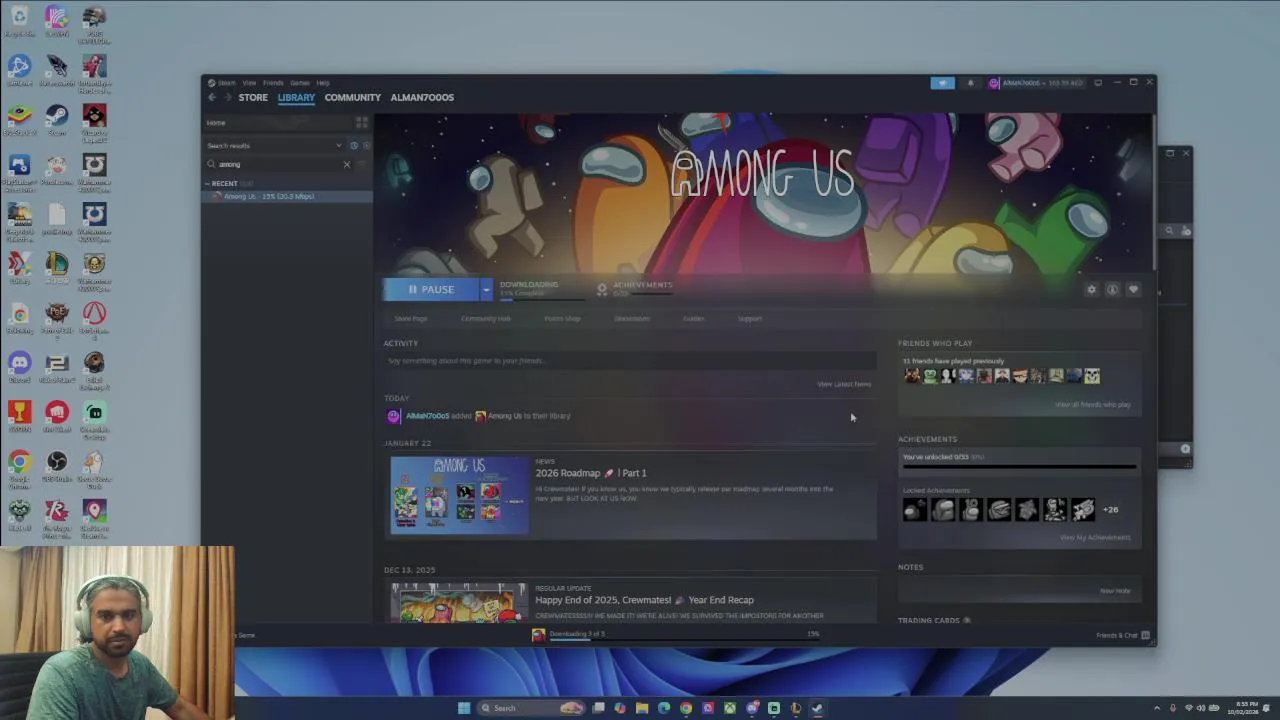Open the Help menu

point(323,83)
